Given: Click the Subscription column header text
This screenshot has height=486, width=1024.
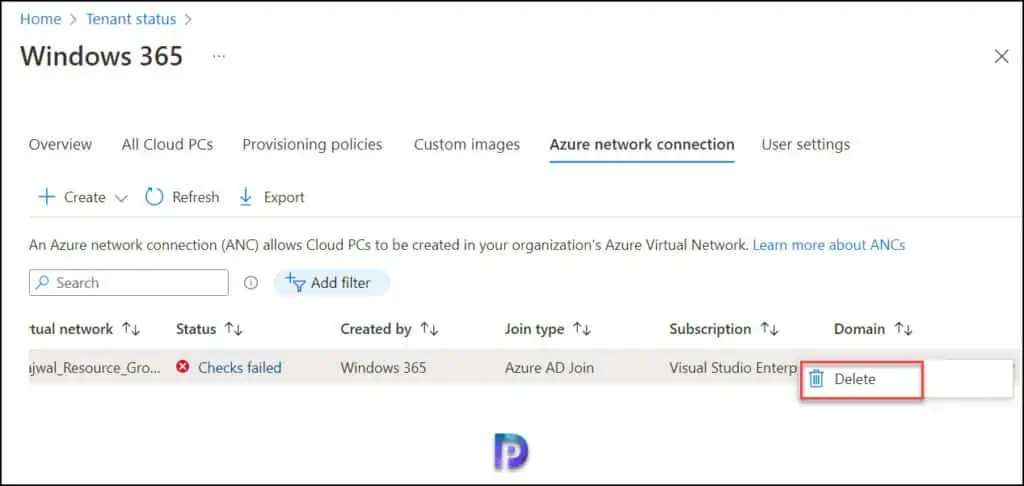Looking at the screenshot, I should tap(710, 329).
